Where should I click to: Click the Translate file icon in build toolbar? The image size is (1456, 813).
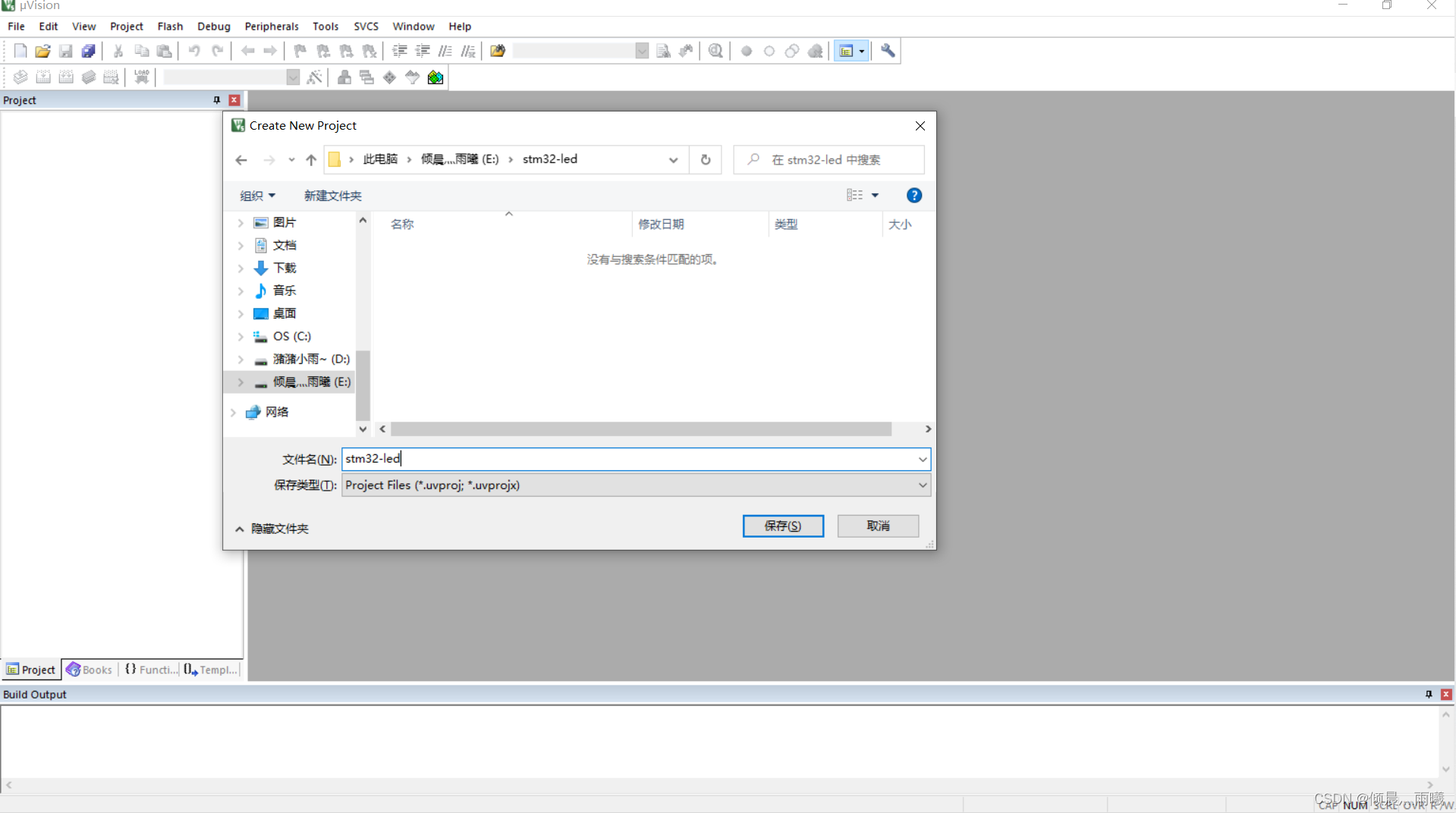pos(20,77)
